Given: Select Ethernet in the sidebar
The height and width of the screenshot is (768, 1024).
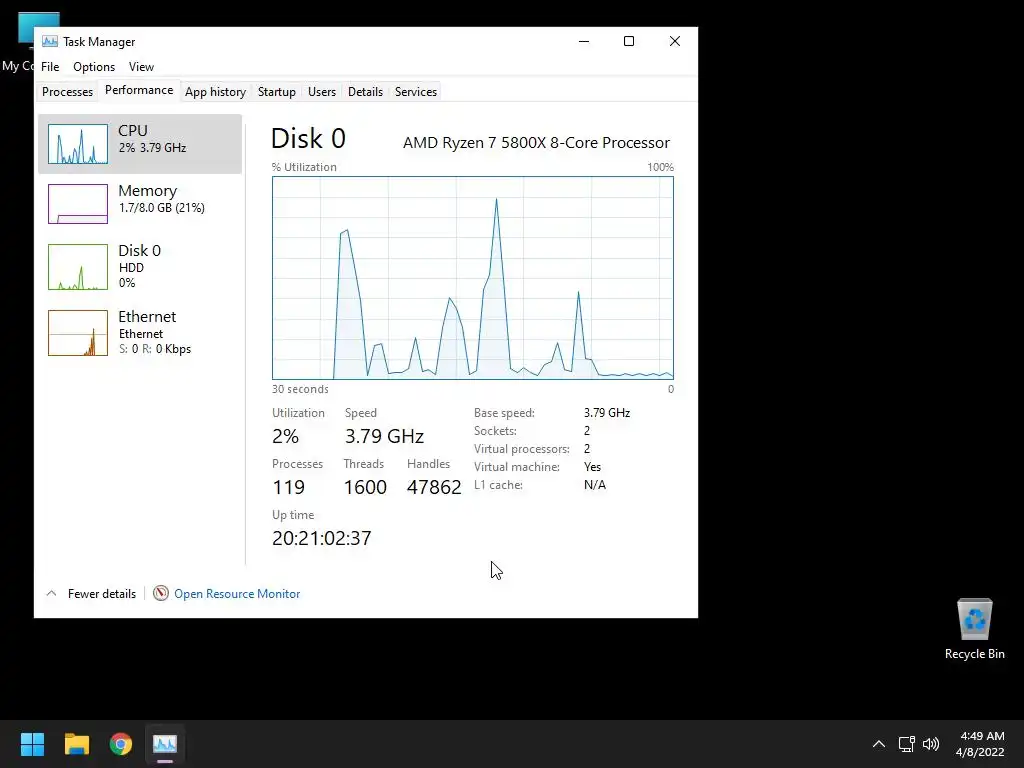Looking at the screenshot, I should (140, 332).
